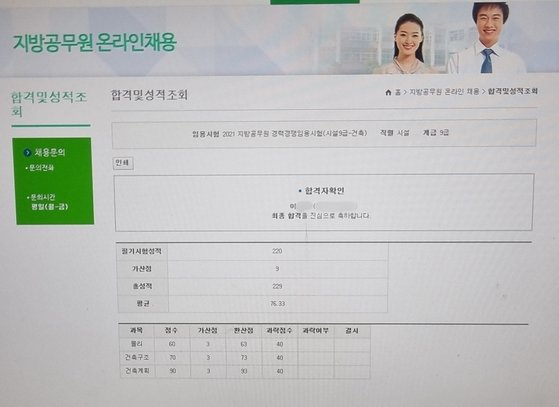559x407 pixels.
Task: Click converted score 73 in 건축구조 row
Action: pyautogui.click(x=244, y=358)
